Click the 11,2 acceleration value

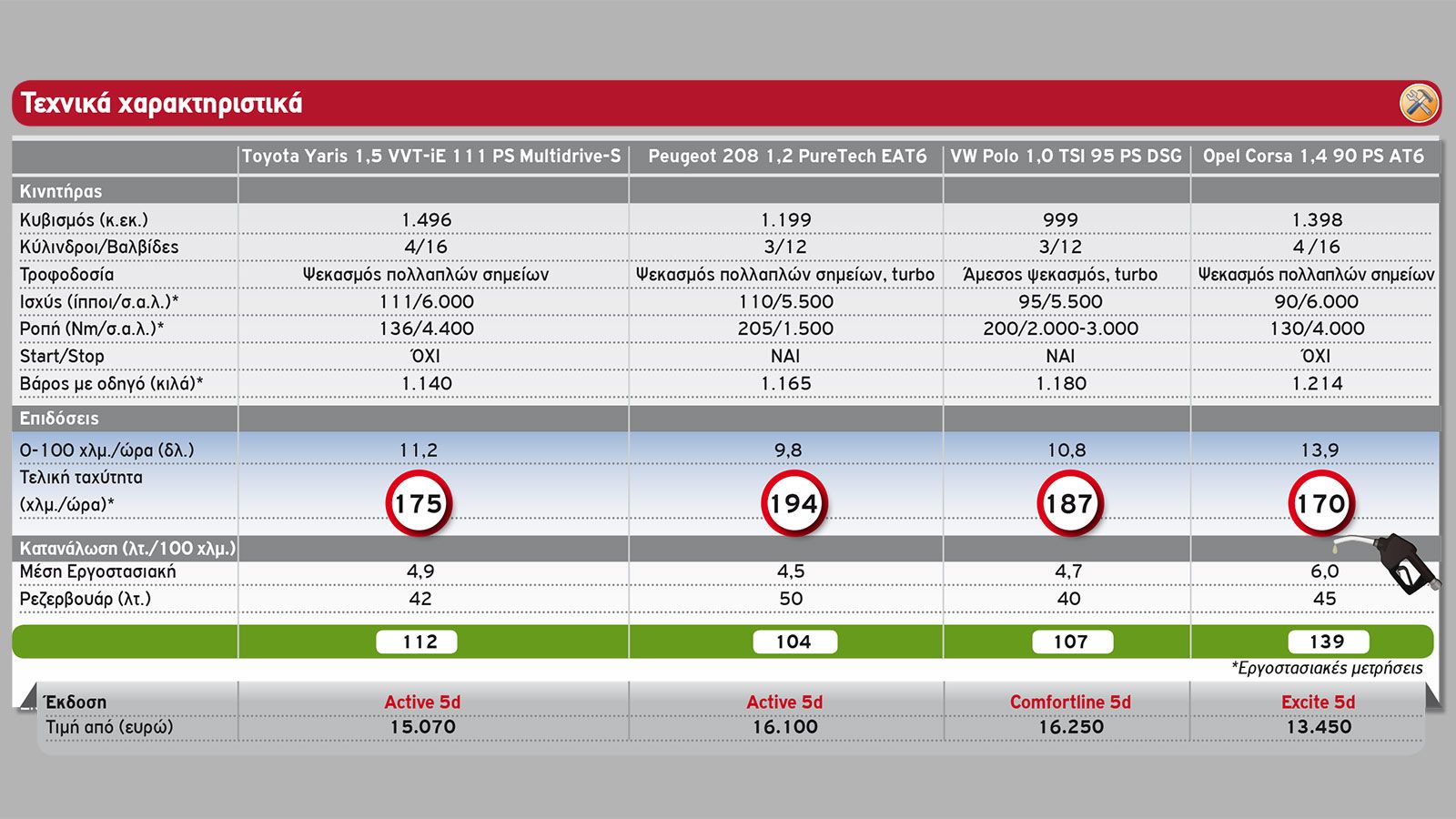(419, 450)
